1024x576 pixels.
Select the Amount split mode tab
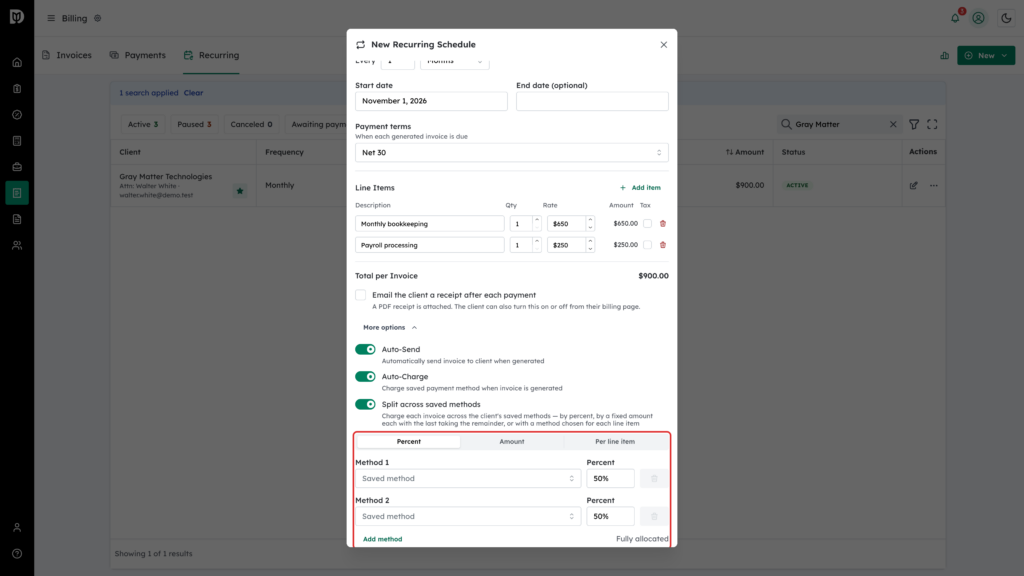pos(512,441)
